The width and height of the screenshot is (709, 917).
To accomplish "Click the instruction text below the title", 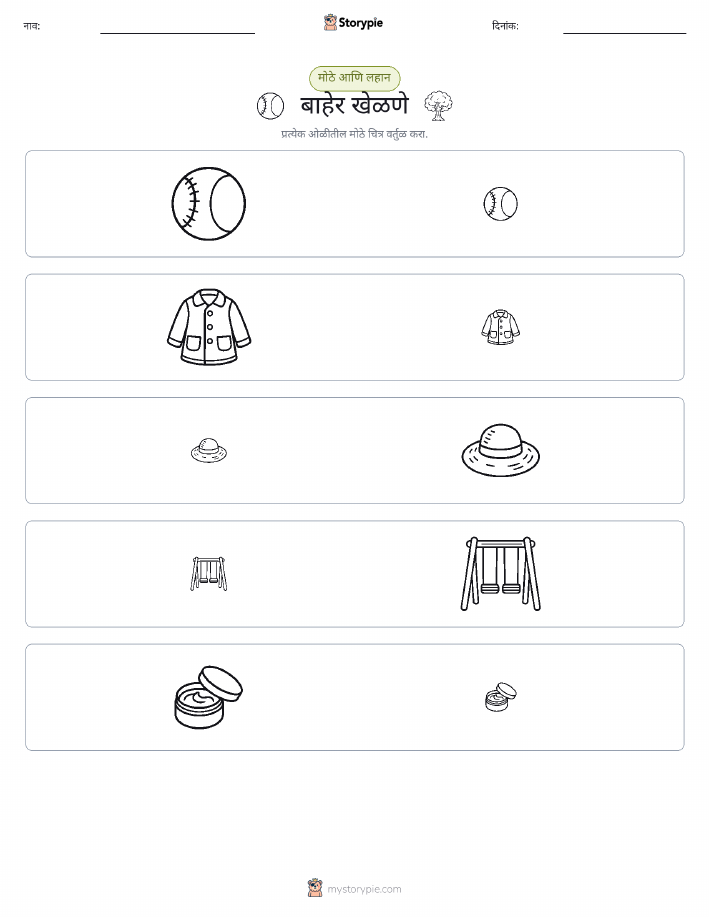I will (x=354, y=134).
